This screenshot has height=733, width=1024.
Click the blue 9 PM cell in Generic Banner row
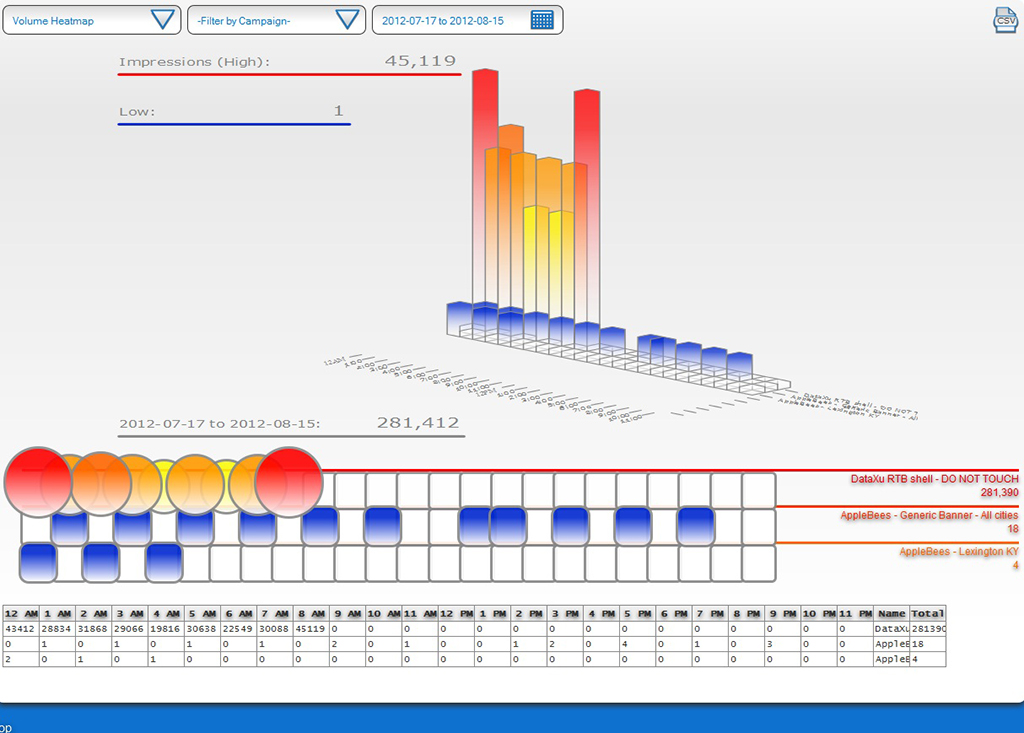[x=696, y=526]
